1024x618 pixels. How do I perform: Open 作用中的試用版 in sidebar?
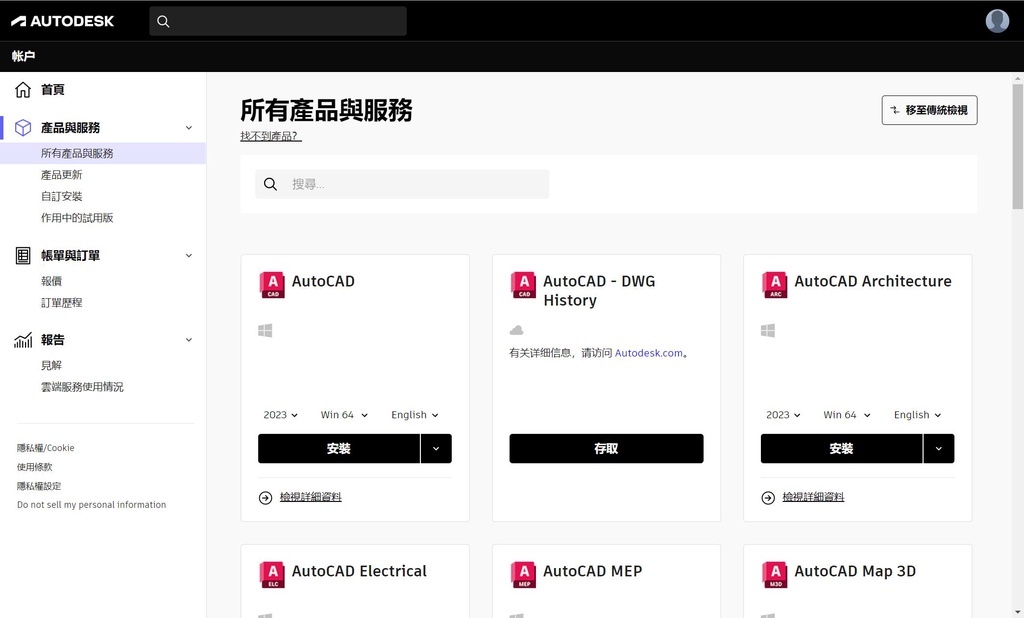click(x=77, y=218)
